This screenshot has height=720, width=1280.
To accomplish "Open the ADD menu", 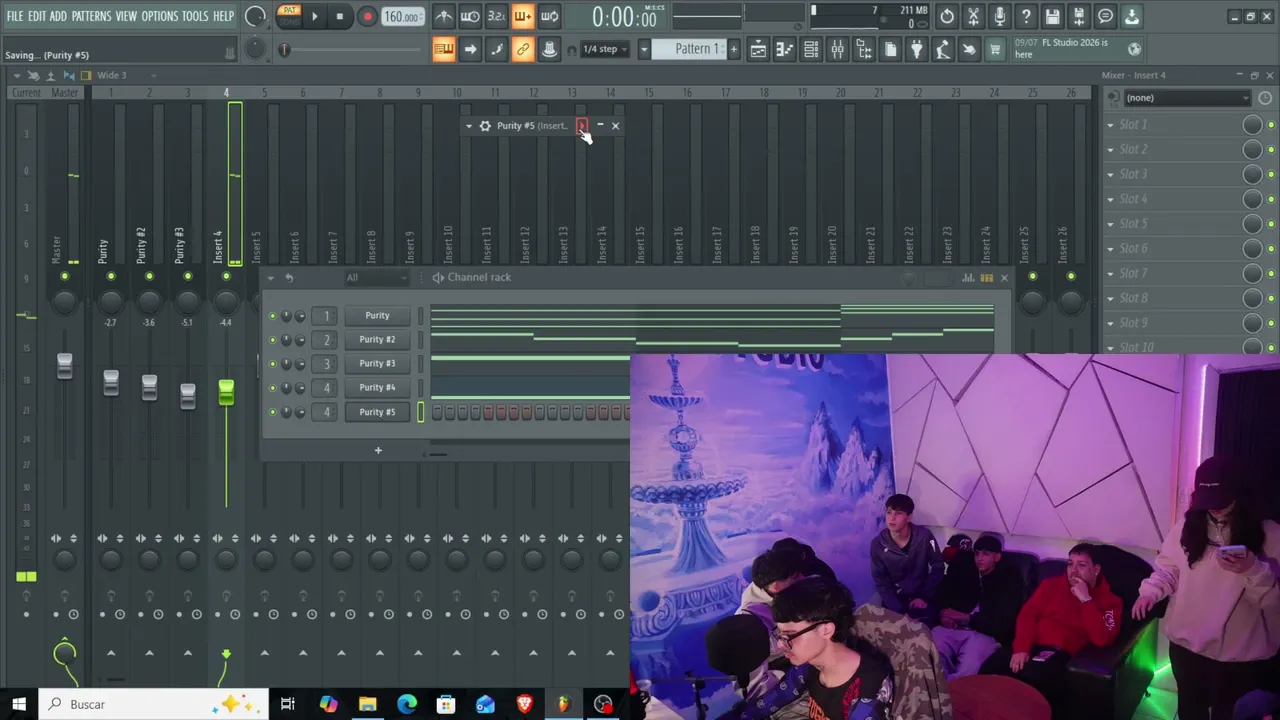I will (58, 16).
